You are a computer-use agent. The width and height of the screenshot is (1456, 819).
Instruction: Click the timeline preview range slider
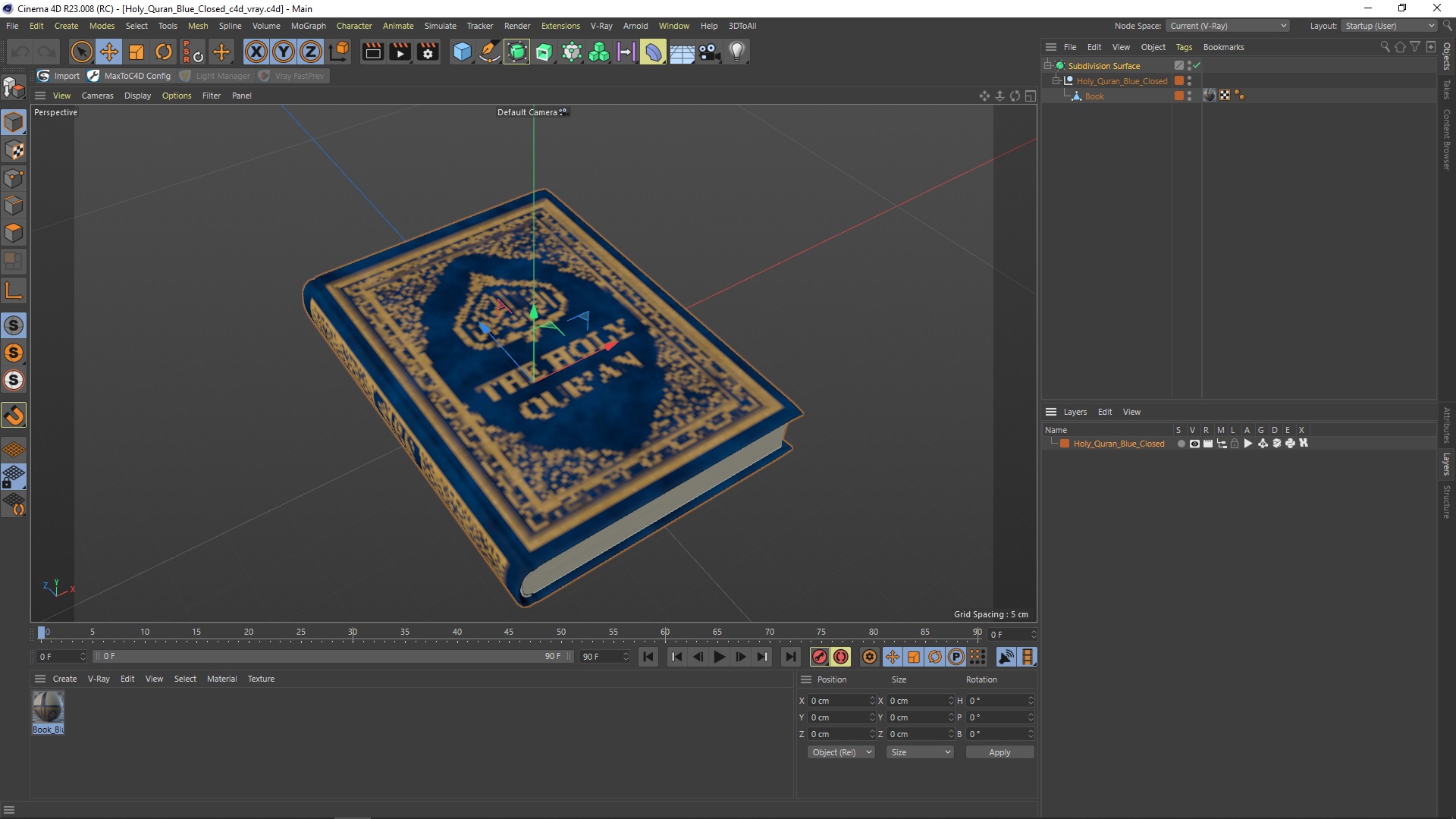coord(334,656)
